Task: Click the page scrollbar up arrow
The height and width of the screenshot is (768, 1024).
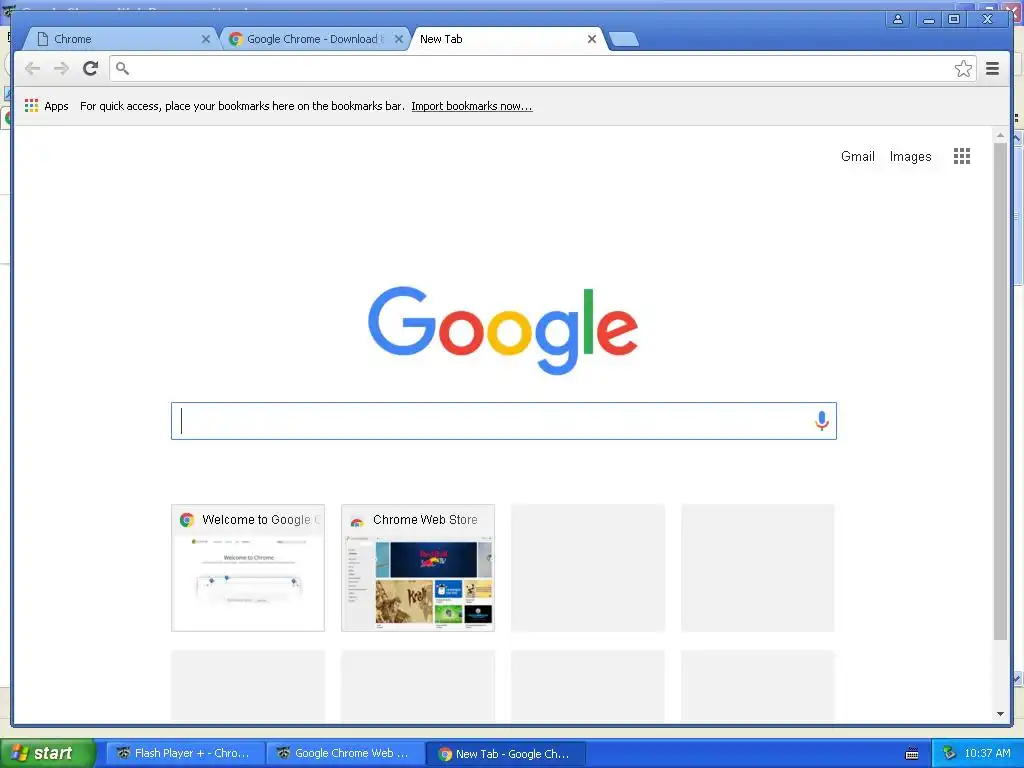Action: pos(1000,135)
